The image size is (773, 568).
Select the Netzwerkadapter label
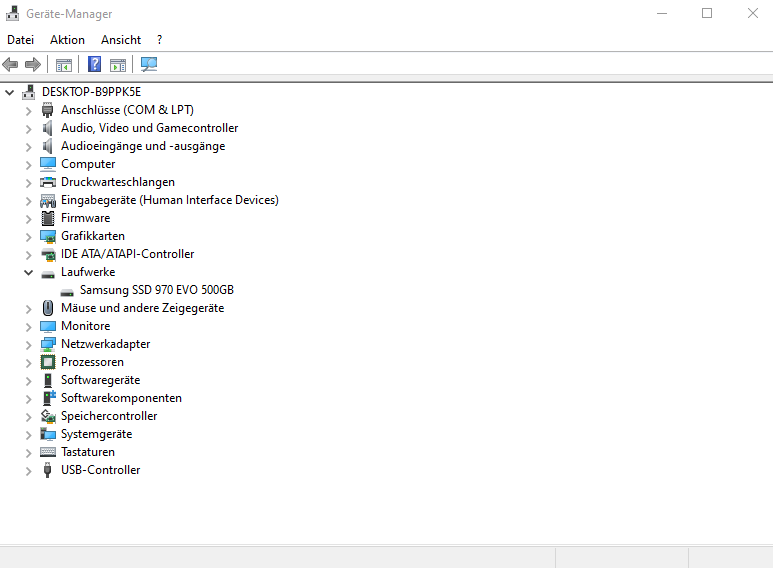105,344
